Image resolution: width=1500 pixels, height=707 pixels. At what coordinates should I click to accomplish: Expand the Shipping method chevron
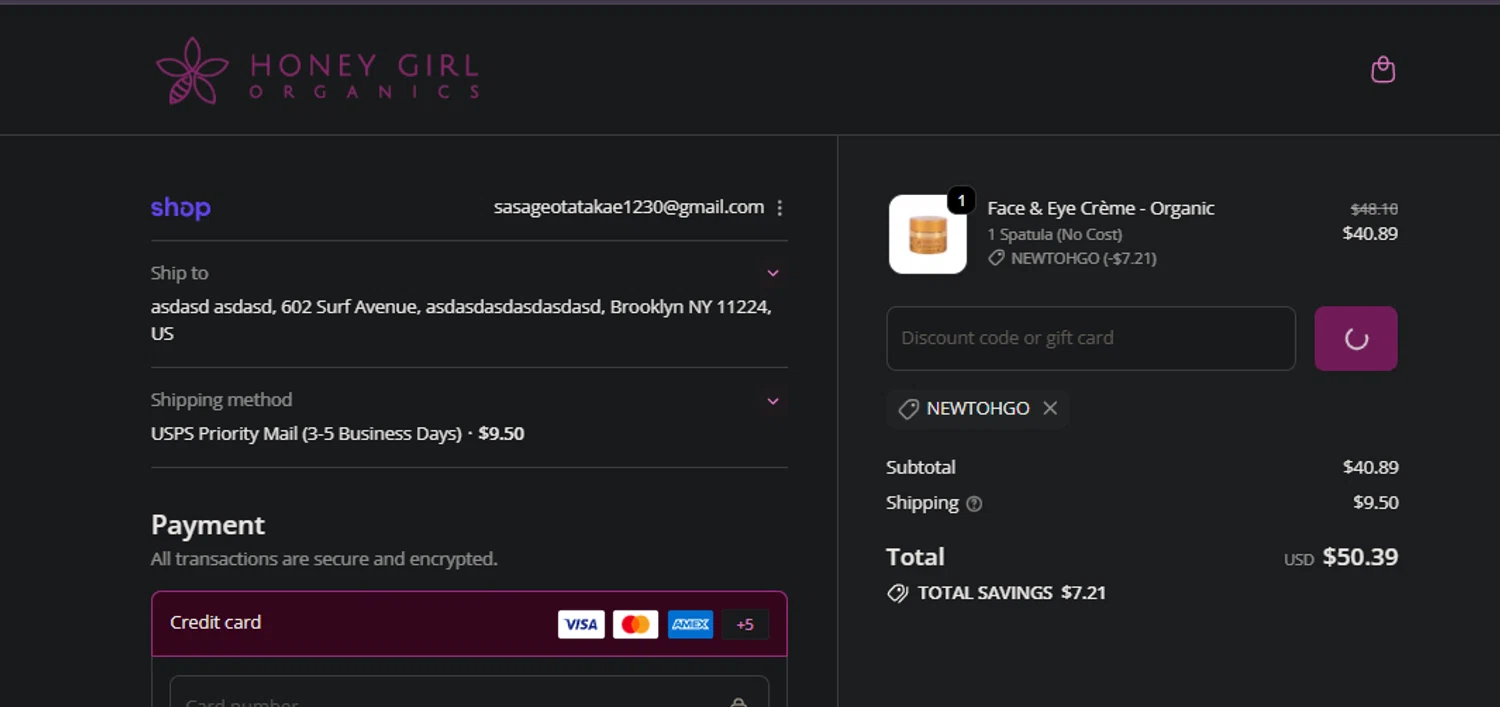(773, 401)
